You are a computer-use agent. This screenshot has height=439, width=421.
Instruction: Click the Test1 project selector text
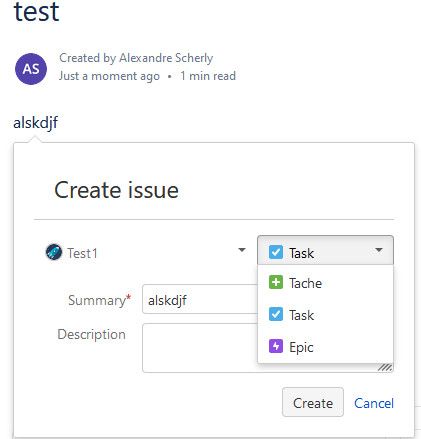pyautogui.click(x=82, y=253)
